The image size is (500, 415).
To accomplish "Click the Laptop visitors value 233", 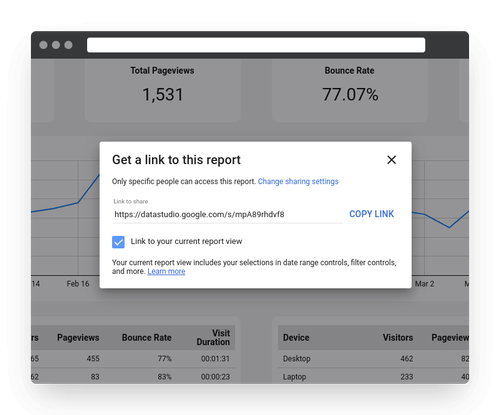I will pos(407,377).
